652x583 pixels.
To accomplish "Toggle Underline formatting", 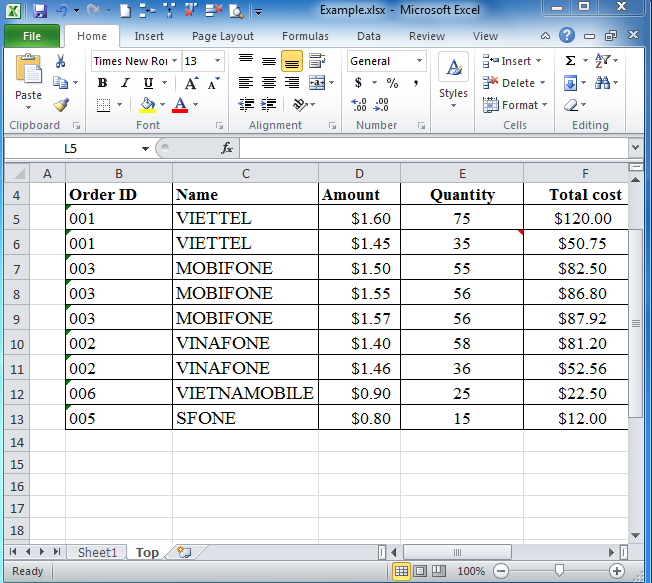I will [x=148, y=83].
